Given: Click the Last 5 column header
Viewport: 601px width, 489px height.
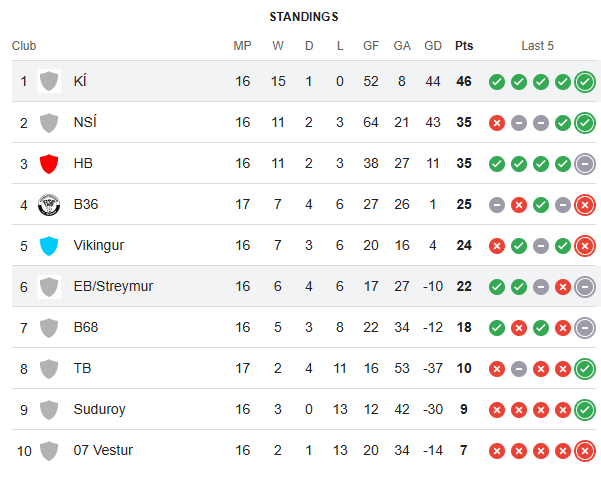Looking at the screenshot, I should (538, 46).
